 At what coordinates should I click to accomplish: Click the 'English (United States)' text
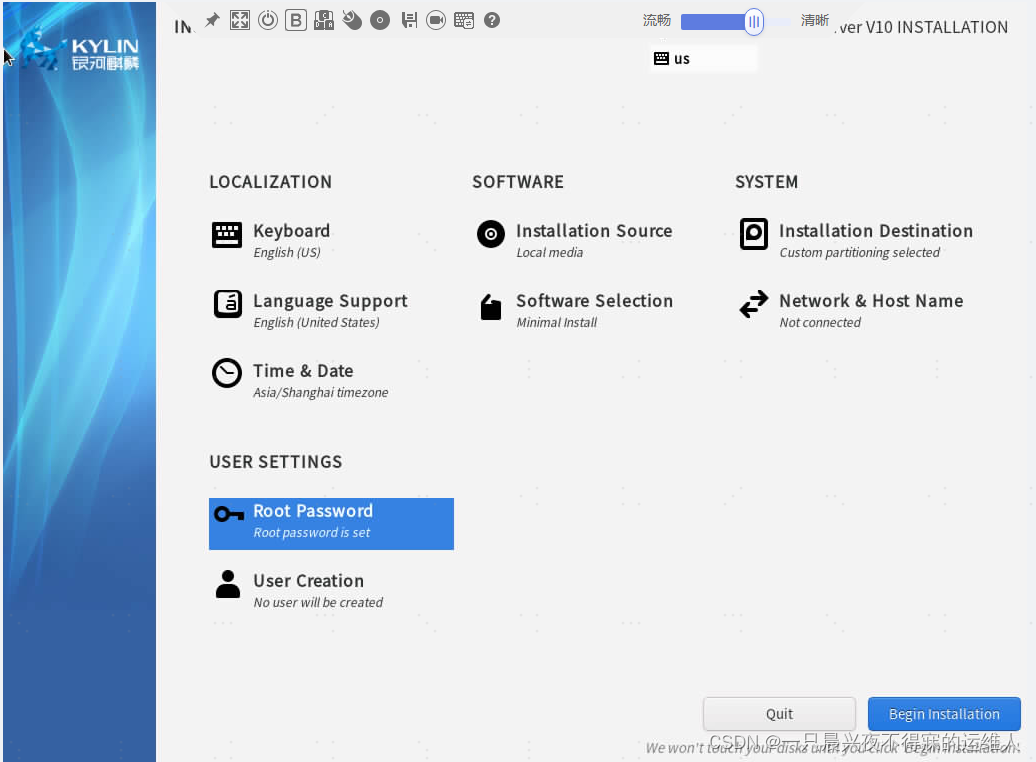(x=316, y=323)
